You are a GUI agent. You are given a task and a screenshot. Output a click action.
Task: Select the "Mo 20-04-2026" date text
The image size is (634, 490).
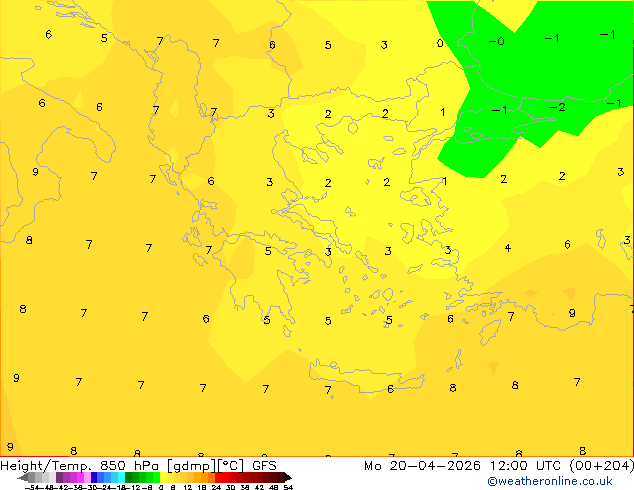click(422, 466)
